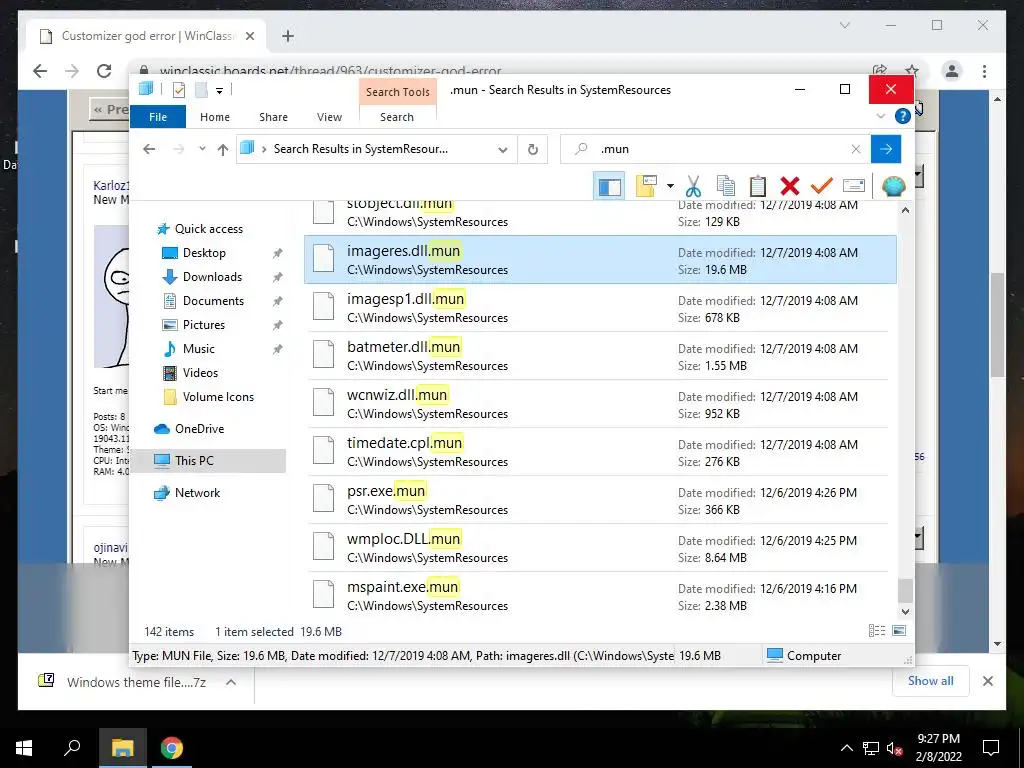Select OneDrive in the navigation pane
The height and width of the screenshot is (768, 1024).
(x=199, y=428)
